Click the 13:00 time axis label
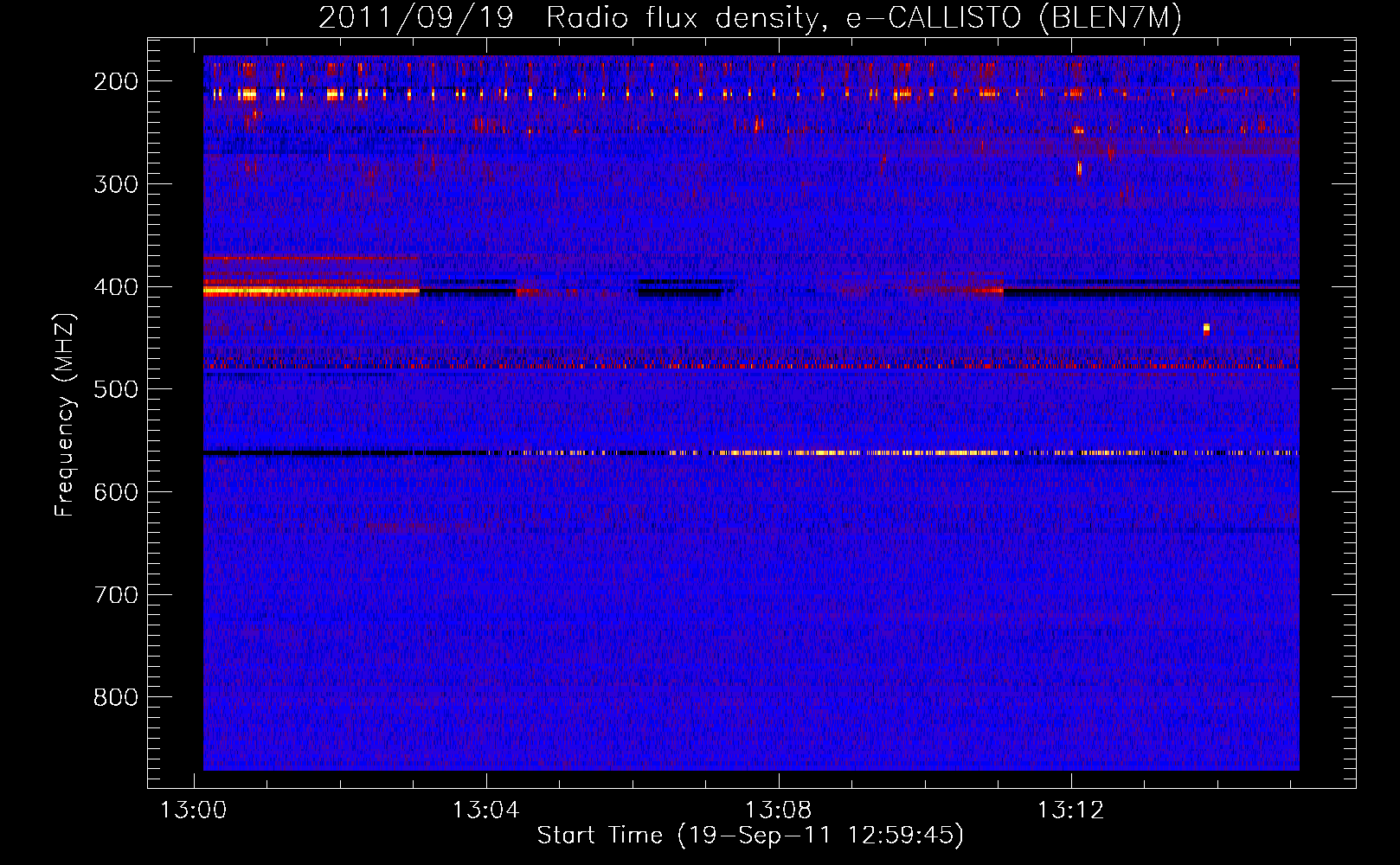 point(194,810)
